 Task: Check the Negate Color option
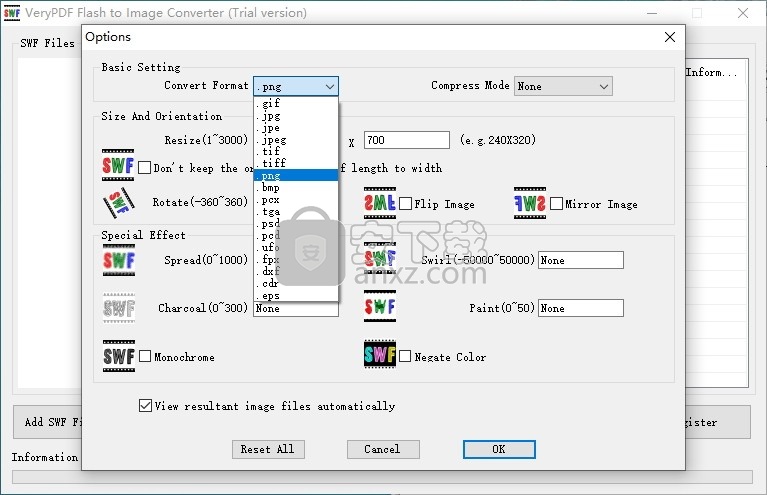click(x=405, y=356)
